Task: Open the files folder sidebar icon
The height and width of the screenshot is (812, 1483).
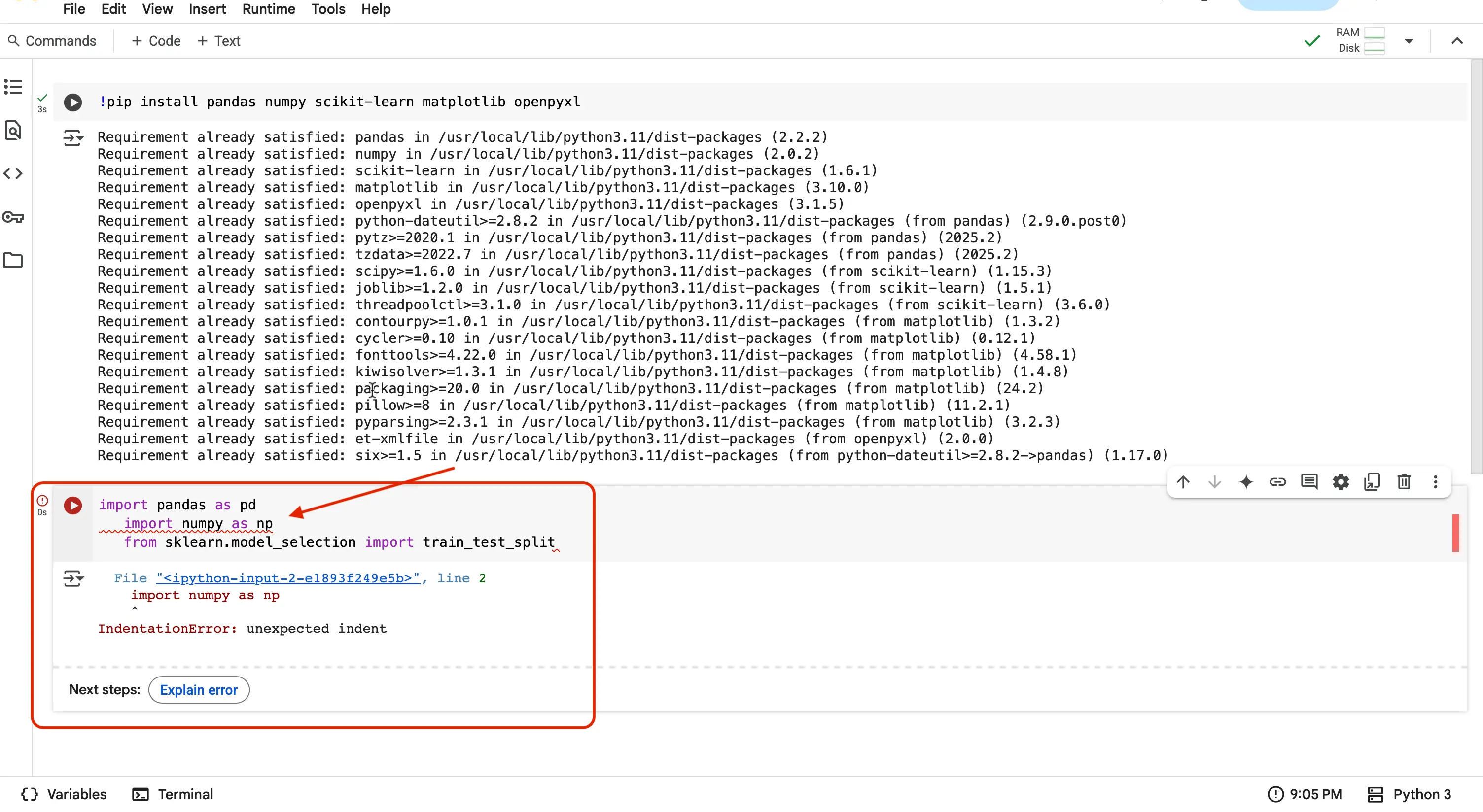Action: [13, 260]
